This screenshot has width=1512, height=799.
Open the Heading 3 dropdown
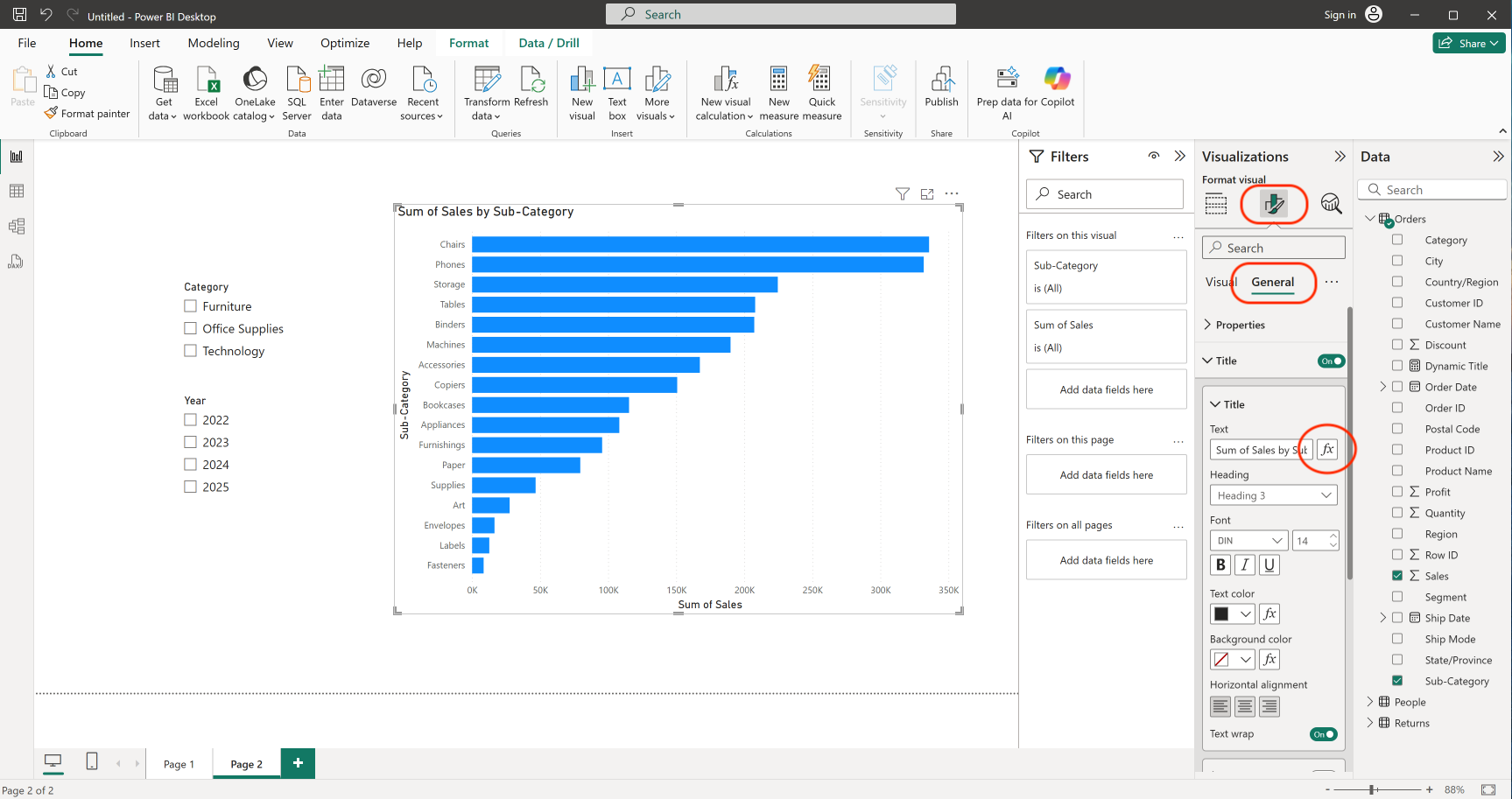coord(1273,495)
